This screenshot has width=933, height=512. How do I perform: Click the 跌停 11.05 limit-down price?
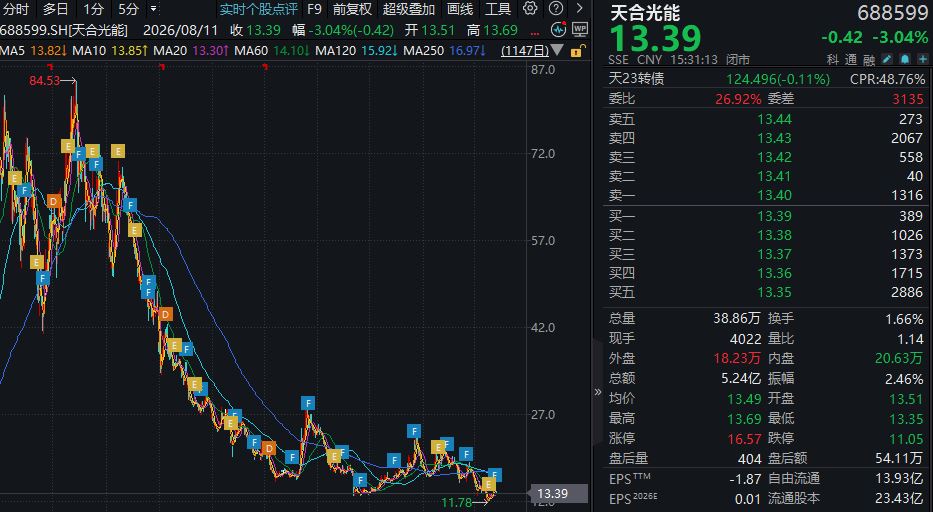click(x=906, y=439)
